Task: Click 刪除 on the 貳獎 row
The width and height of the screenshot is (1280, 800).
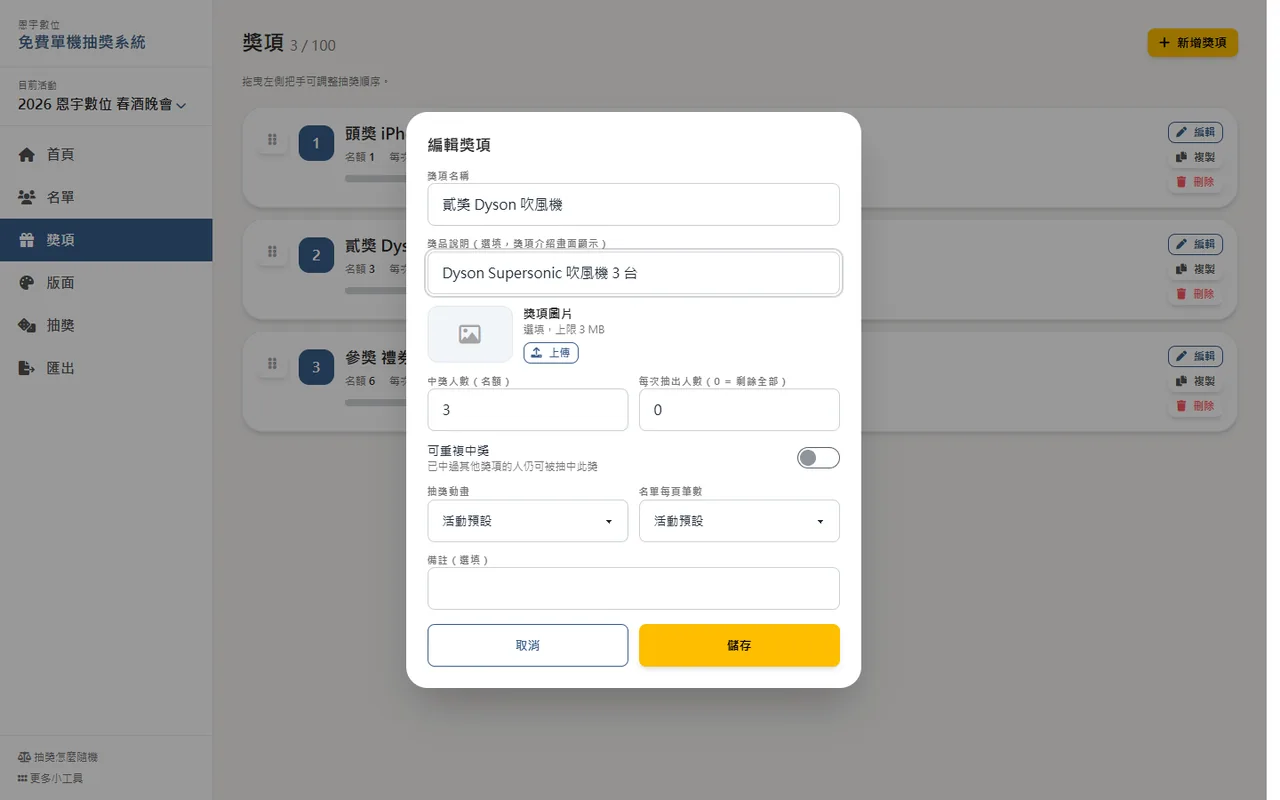Action: click(1195, 294)
